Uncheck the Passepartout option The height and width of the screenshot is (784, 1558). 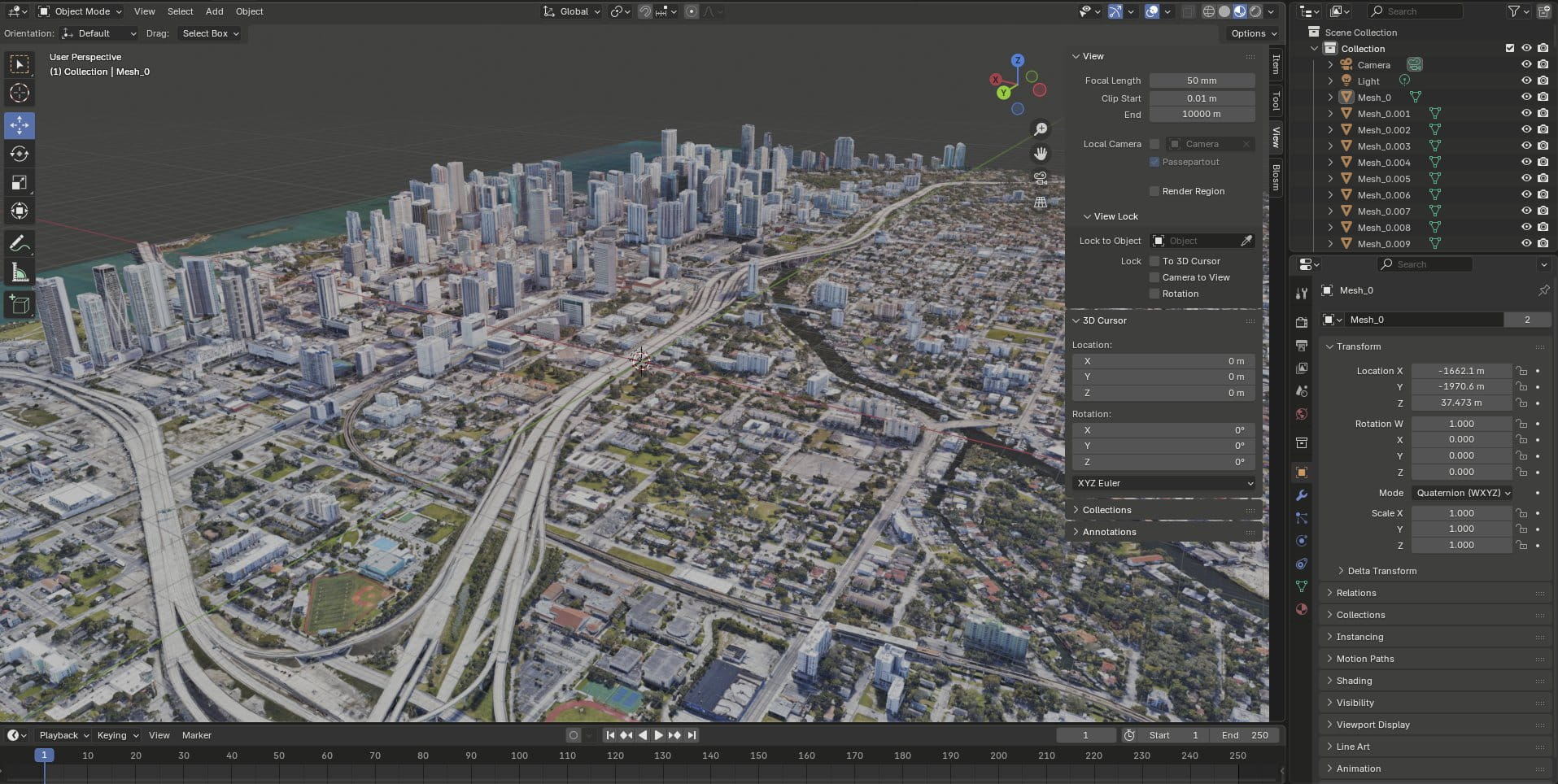click(x=1154, y=162)
